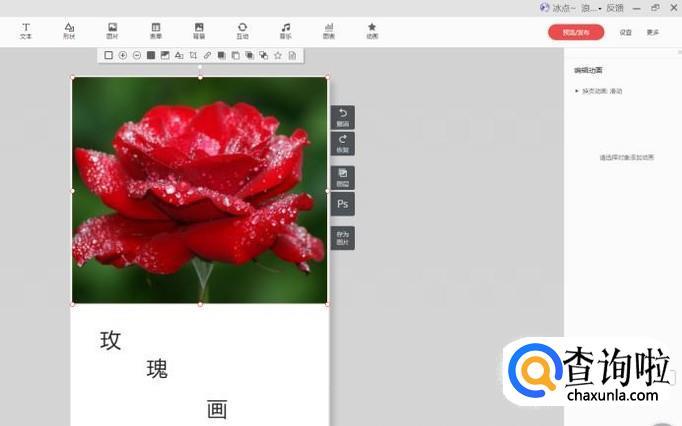Click the rotation handle above the rose image
Screen dimensions: 682x426
pos(200,67)
